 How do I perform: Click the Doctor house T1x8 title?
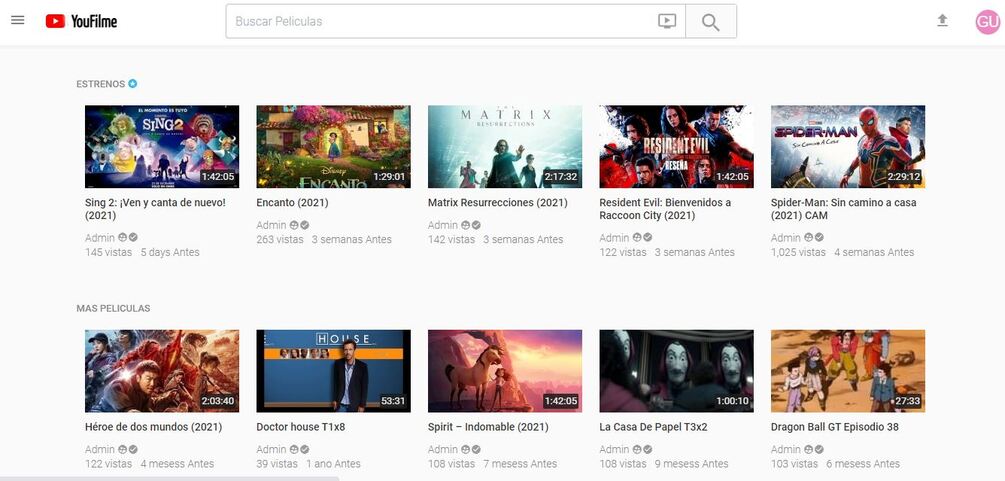(301, 427)
